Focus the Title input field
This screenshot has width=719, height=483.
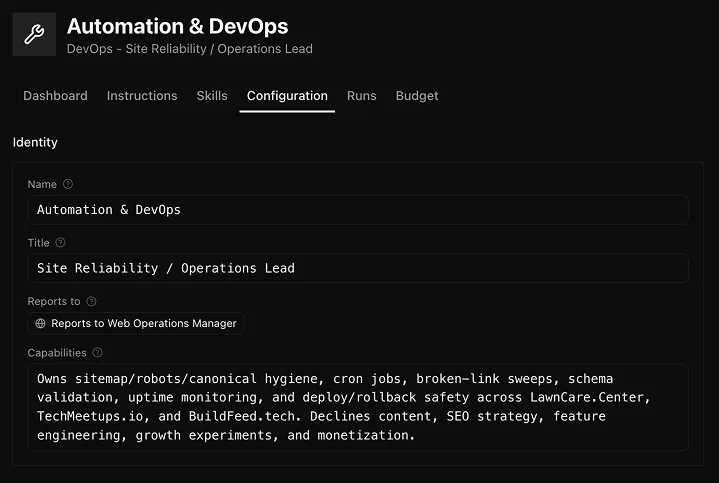[x=358, y=268]
